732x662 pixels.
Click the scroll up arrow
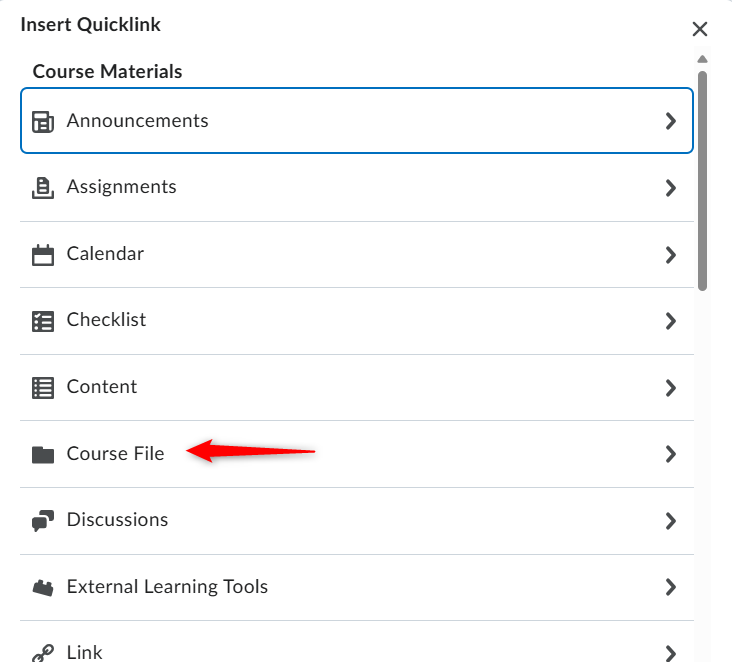[702, 59]
